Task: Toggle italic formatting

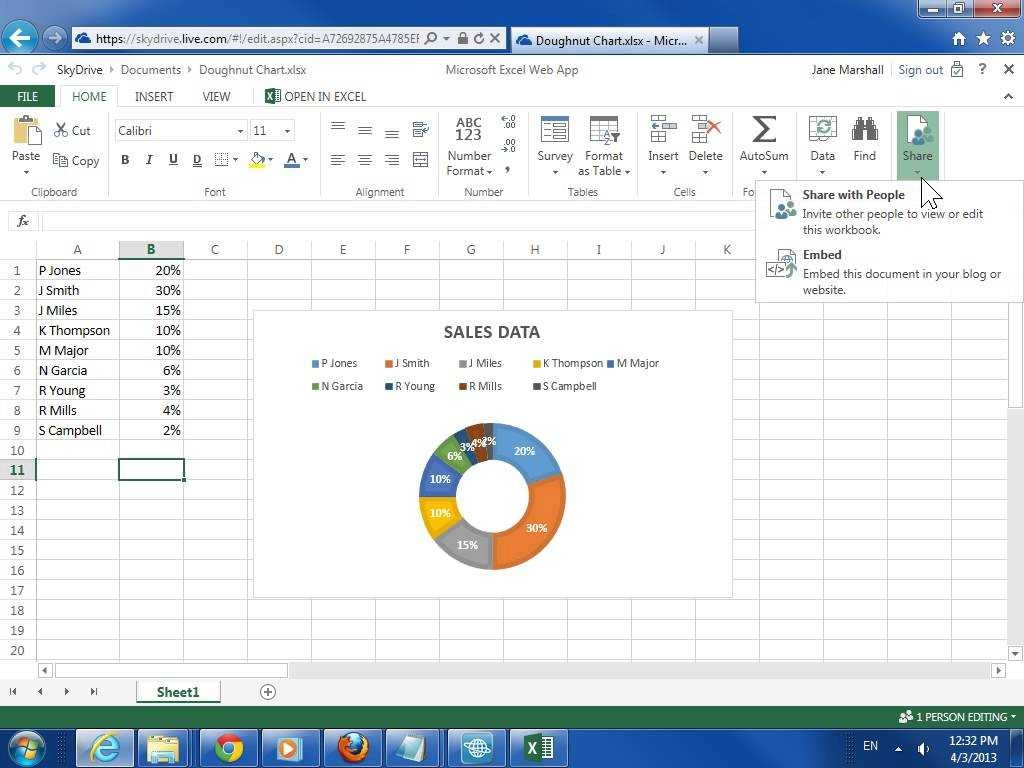Action: click(149, 160)
